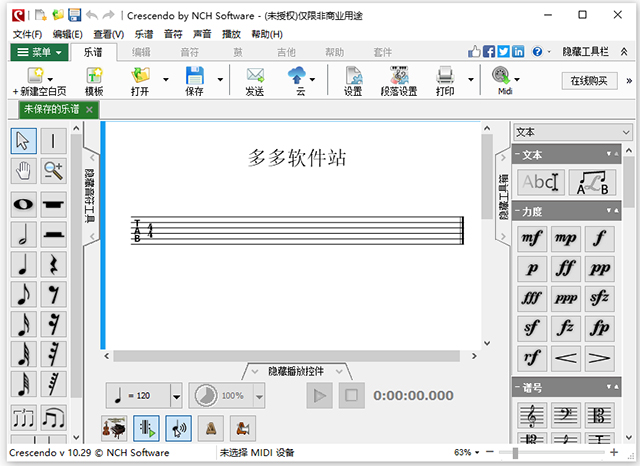Viewport: 640px width, 466px height.
Task: Add decrescendo hairpin marking
Action: (x=600, y=358)
